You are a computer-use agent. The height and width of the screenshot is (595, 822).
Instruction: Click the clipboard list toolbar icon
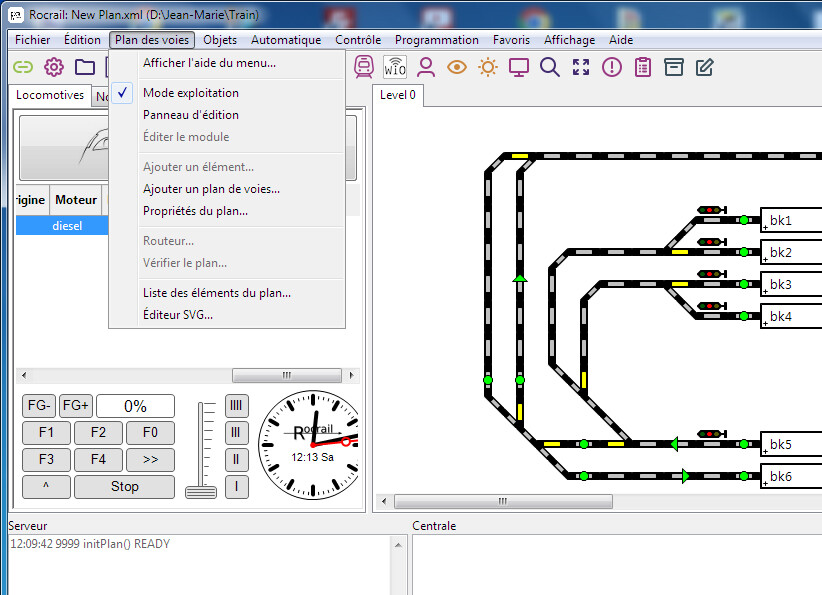click(x=643, y=67)
